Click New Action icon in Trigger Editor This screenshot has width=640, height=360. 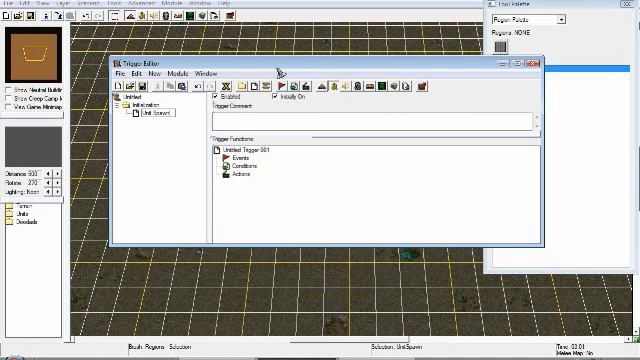point(306,86)
